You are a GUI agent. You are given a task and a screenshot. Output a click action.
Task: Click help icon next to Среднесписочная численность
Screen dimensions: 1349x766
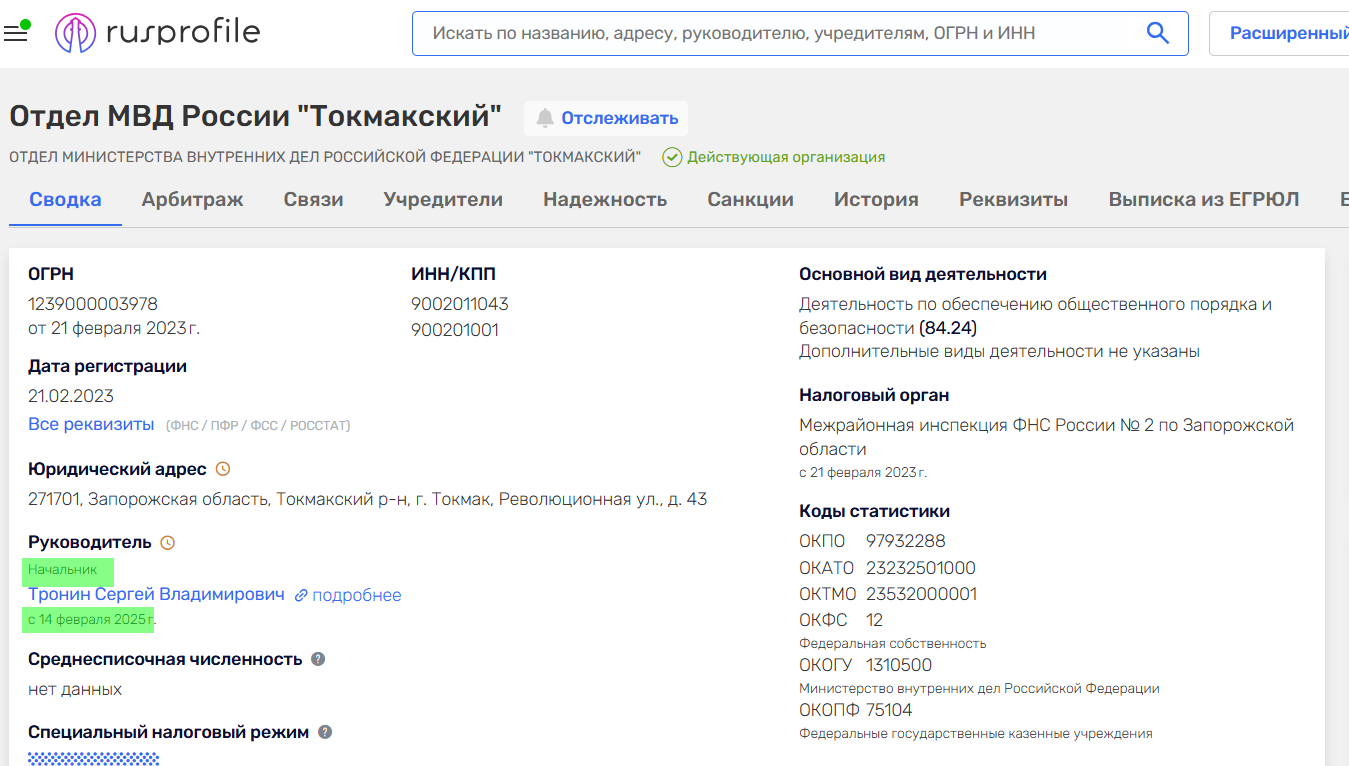318,659
